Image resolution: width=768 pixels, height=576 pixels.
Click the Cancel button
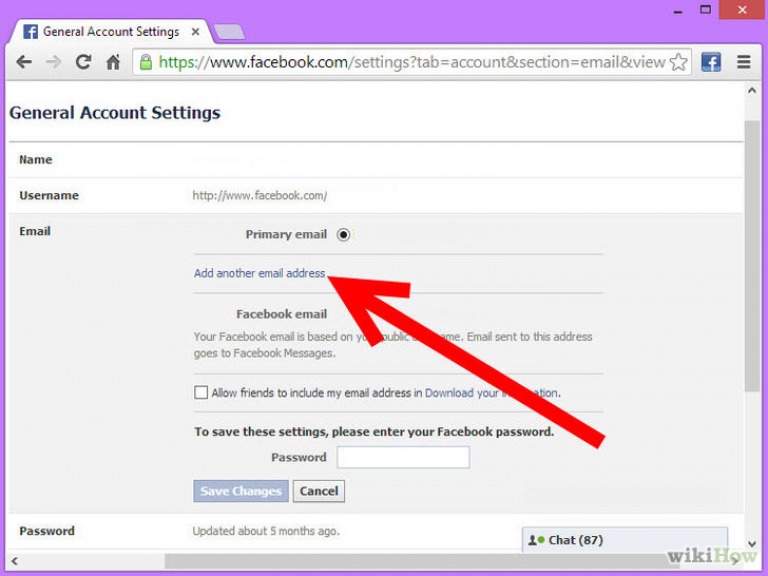(319, 491)
